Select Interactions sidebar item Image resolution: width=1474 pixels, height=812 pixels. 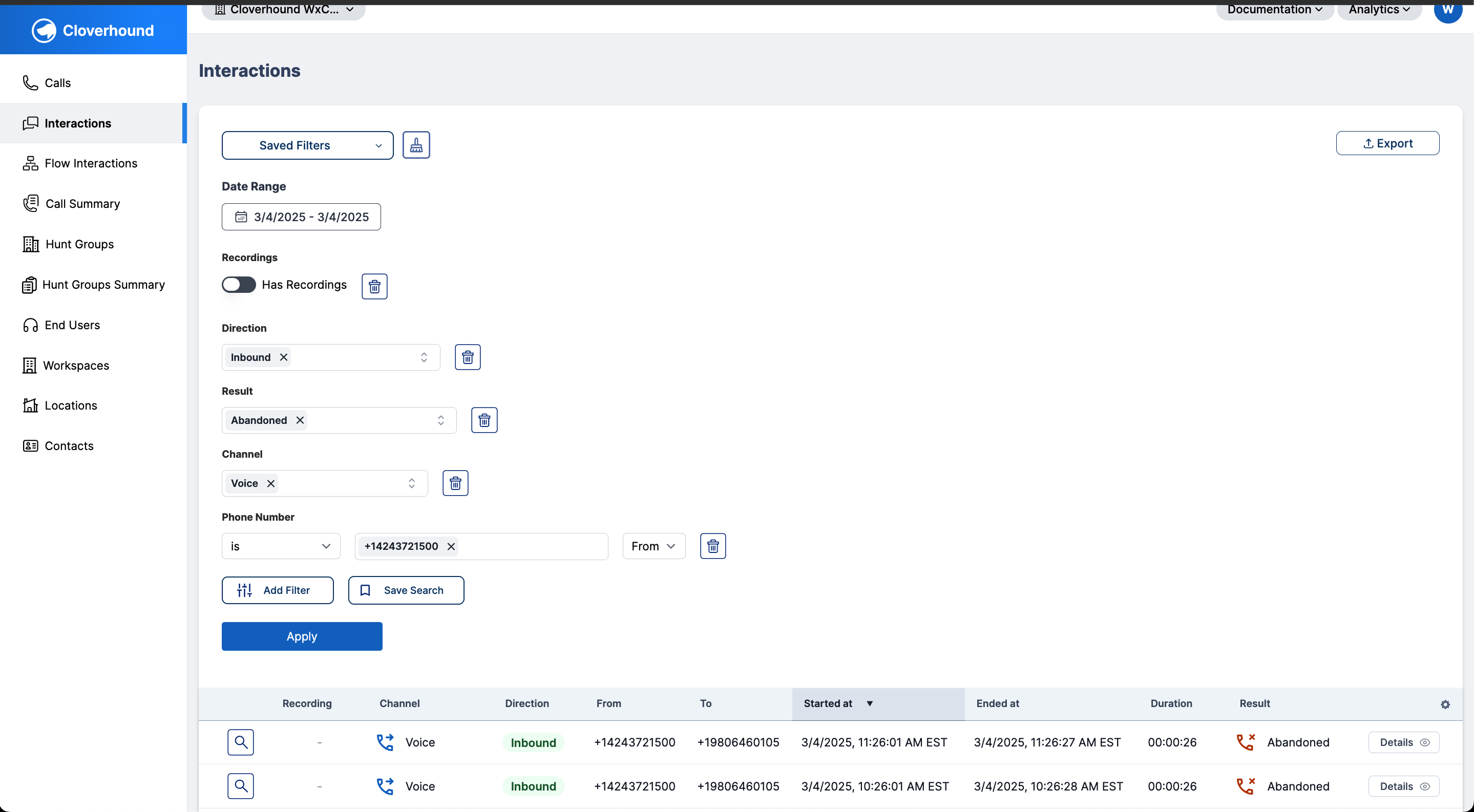pos(93,123)
